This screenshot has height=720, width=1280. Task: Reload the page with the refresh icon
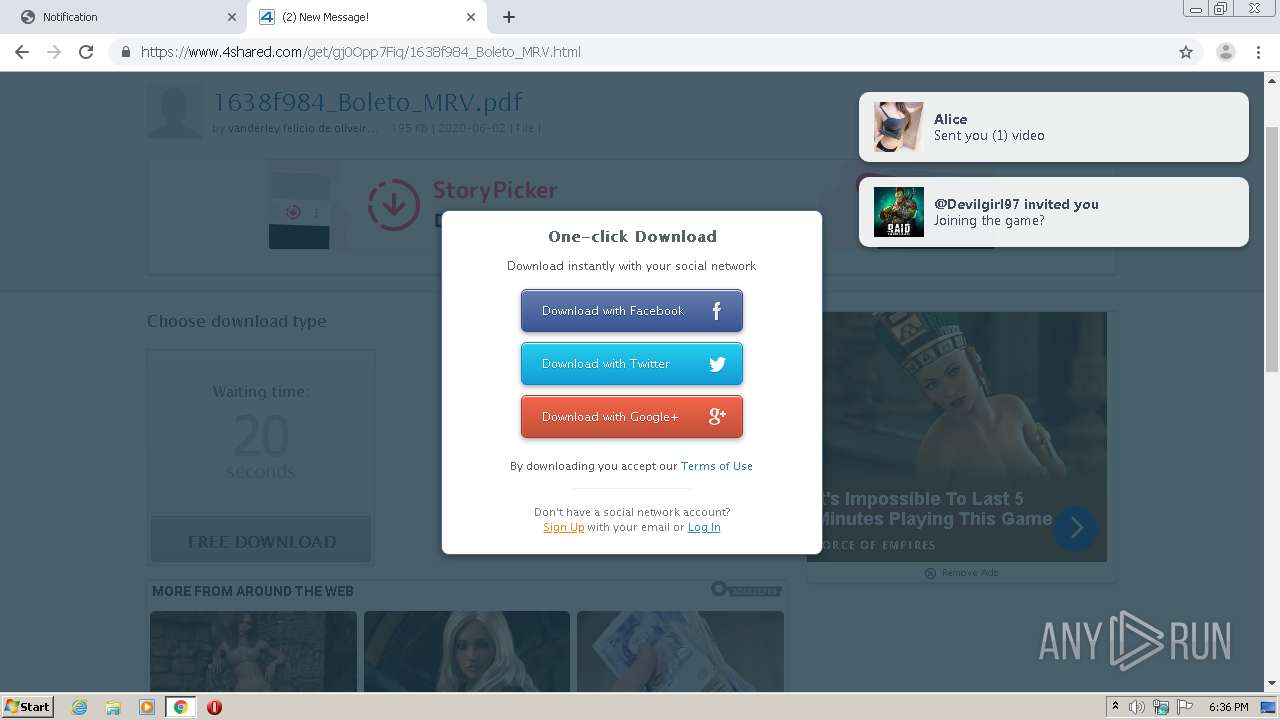click(x=86, y=52)
